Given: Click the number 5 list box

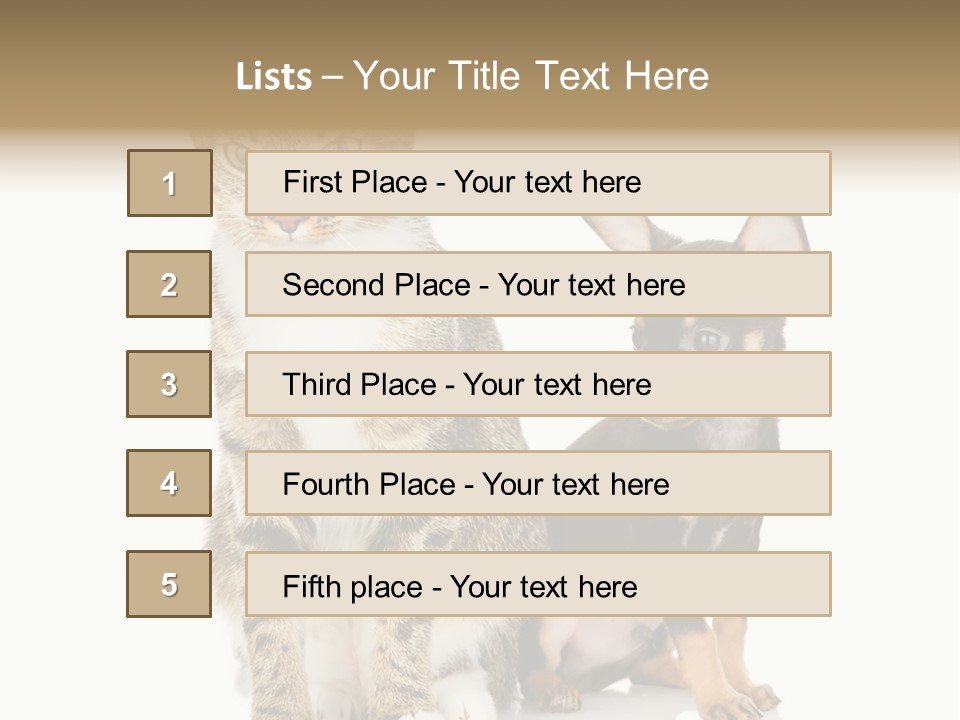Looking at the screenshot, I should (170, 584).
